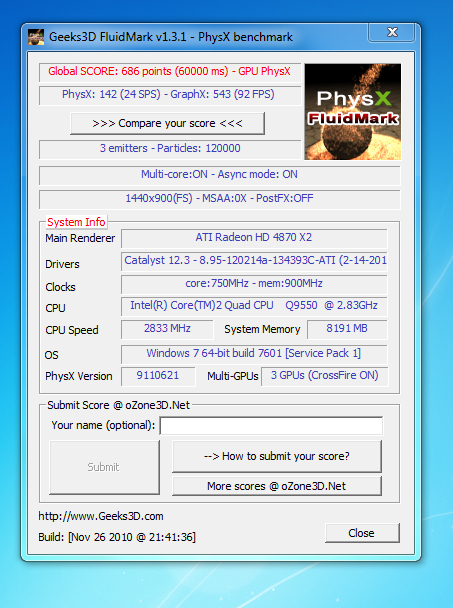Click the CPU Speed label
Viewport: 453px width, 608px height.
pyautogui.click(x=72, y=330)
